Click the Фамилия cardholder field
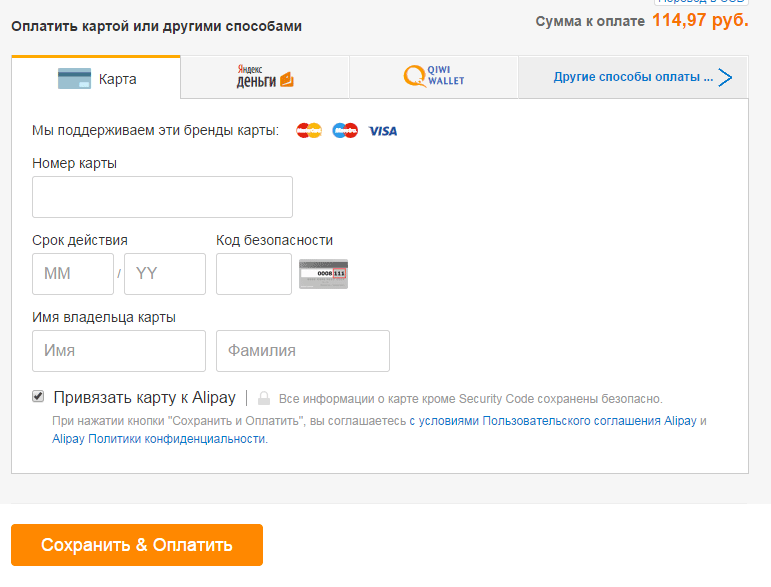771x587 pixels. tap(303, 351)
